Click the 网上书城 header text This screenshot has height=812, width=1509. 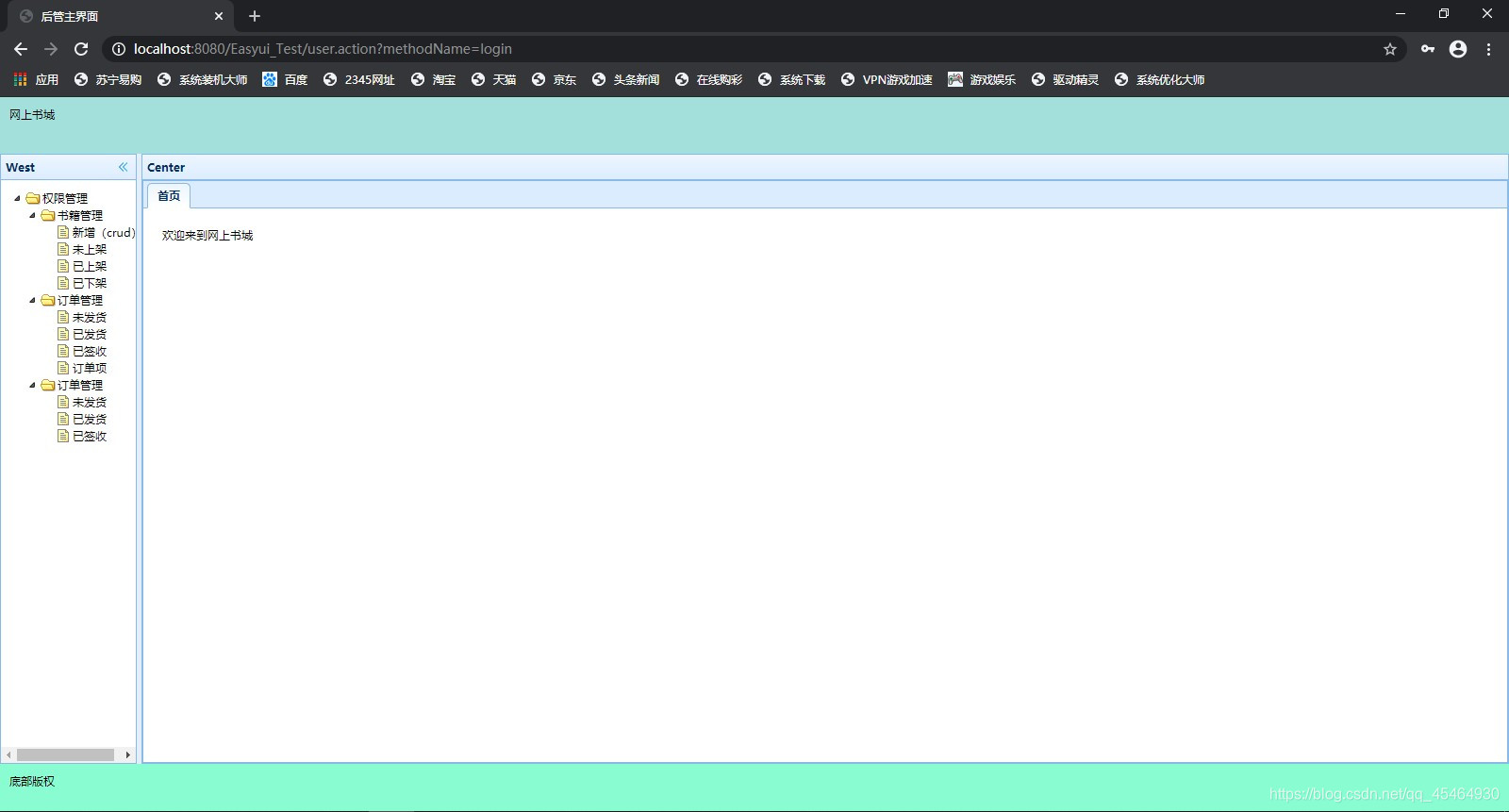point(32,114)
